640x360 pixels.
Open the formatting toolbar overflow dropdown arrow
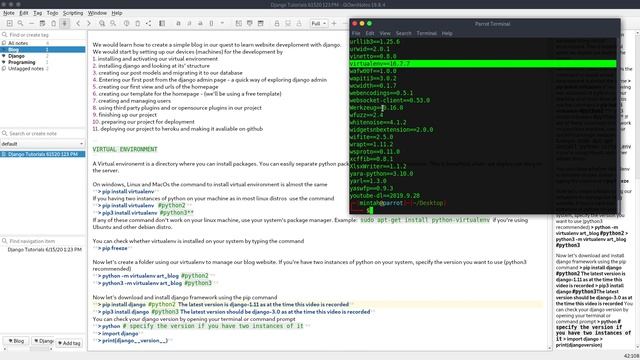click(x=222, y=24)
